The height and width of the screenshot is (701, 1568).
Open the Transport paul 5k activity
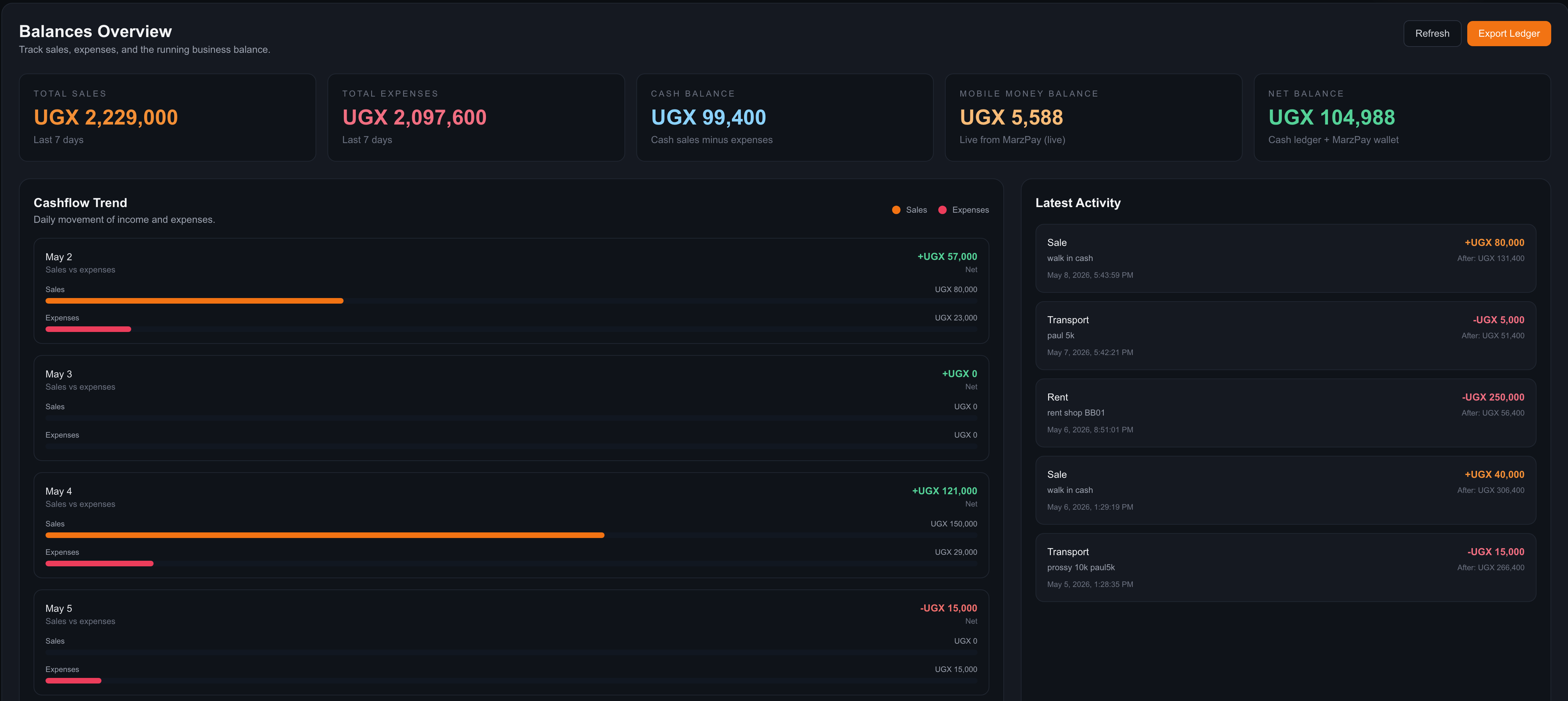point(1286,335)
